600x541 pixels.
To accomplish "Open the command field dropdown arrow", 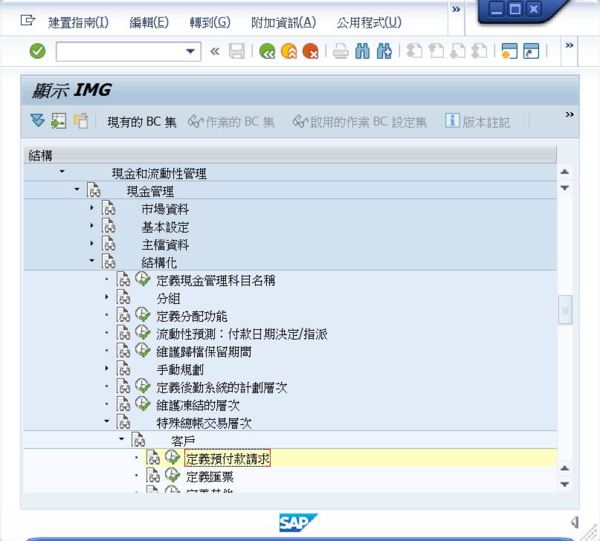I will [x=192, y=51].
